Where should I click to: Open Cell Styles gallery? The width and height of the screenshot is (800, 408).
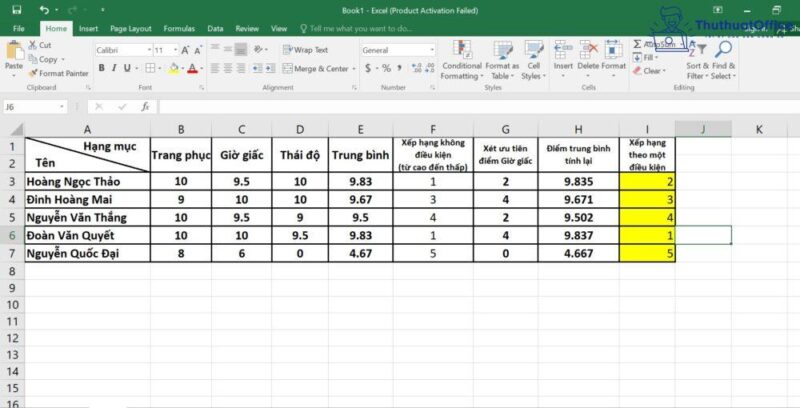(534, 60)
